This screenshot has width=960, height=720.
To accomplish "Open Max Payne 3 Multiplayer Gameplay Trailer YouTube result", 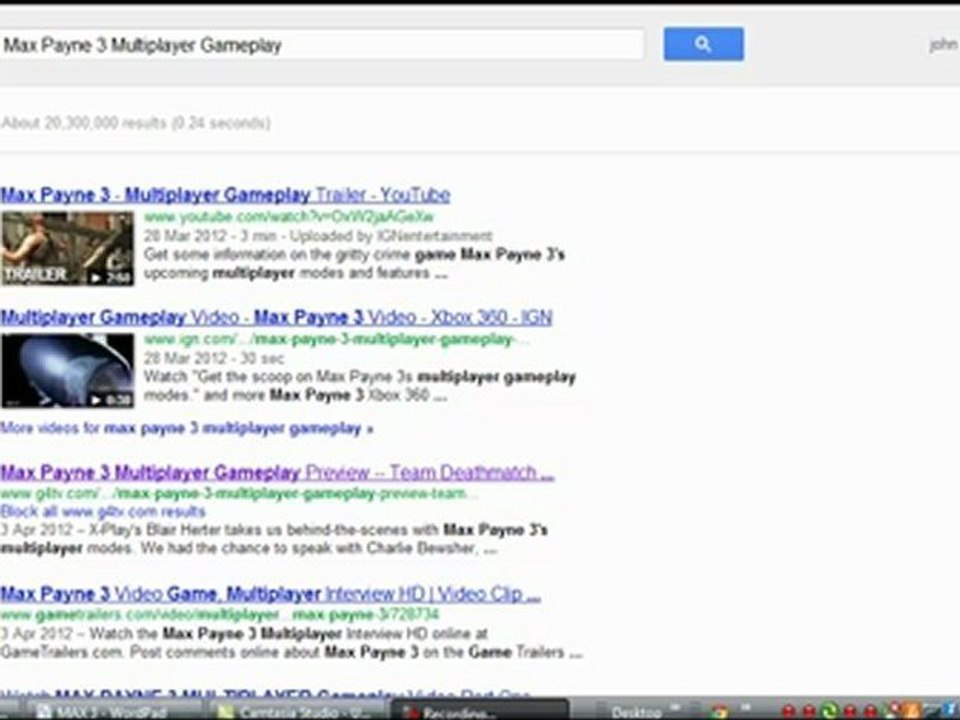I will click(225, 195).
